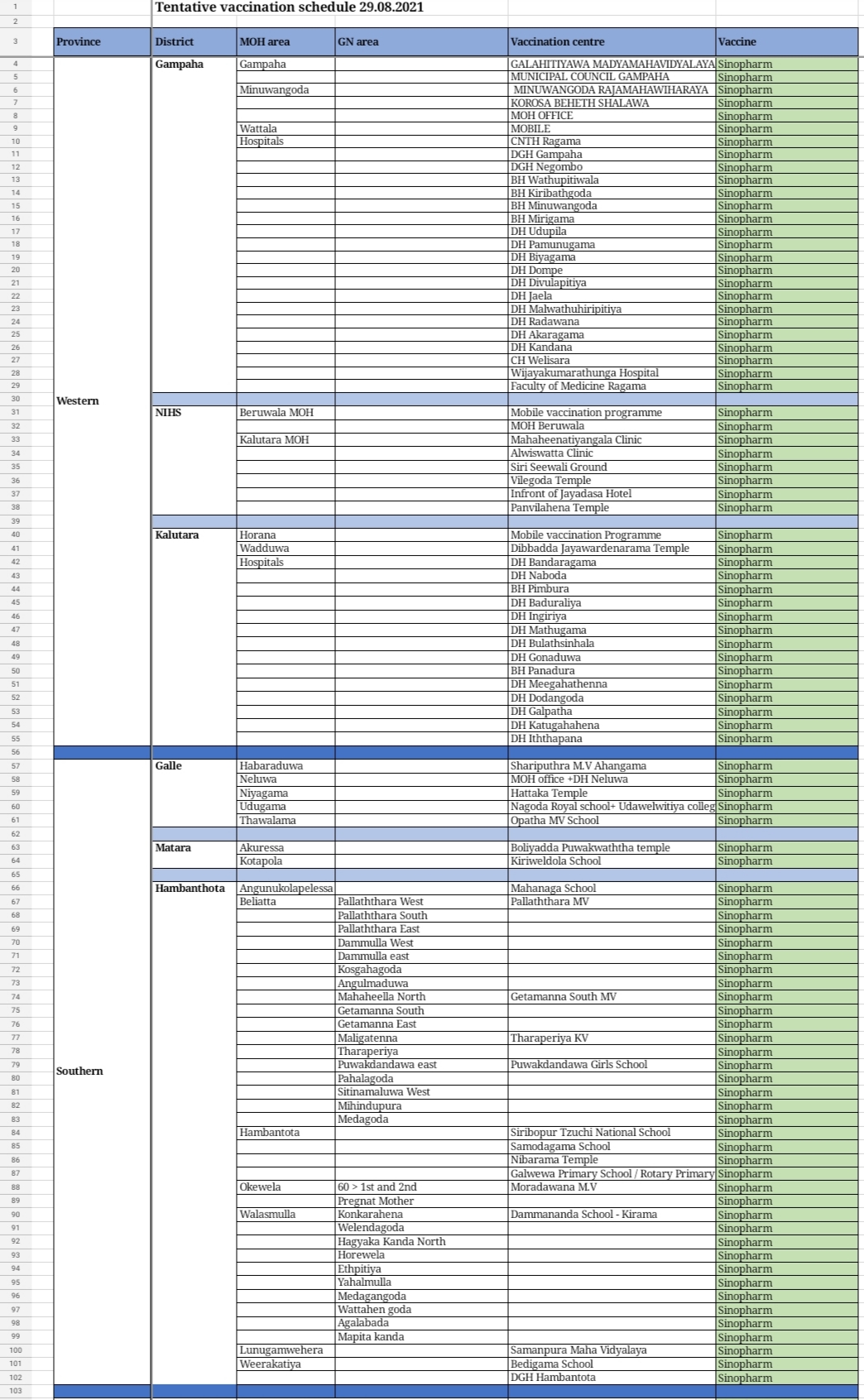864x1400 pixels.
Task: Click the 'Thawalama' cell
Action: [286, 821]
